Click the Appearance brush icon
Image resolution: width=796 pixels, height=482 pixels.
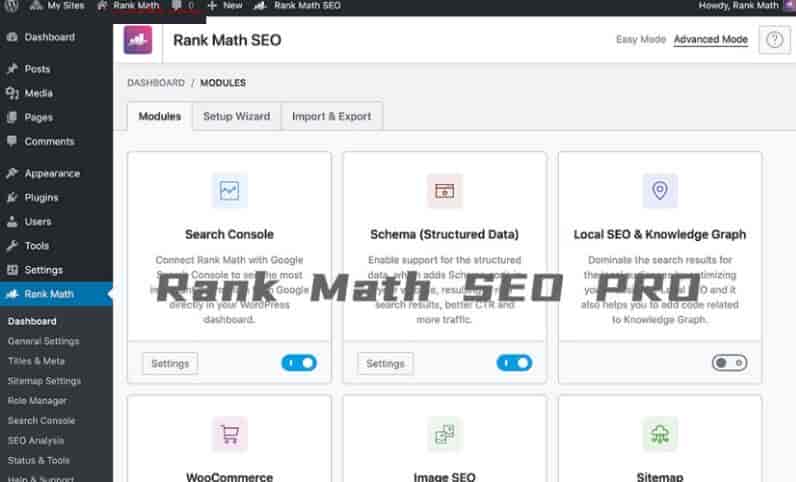[12, 173]
